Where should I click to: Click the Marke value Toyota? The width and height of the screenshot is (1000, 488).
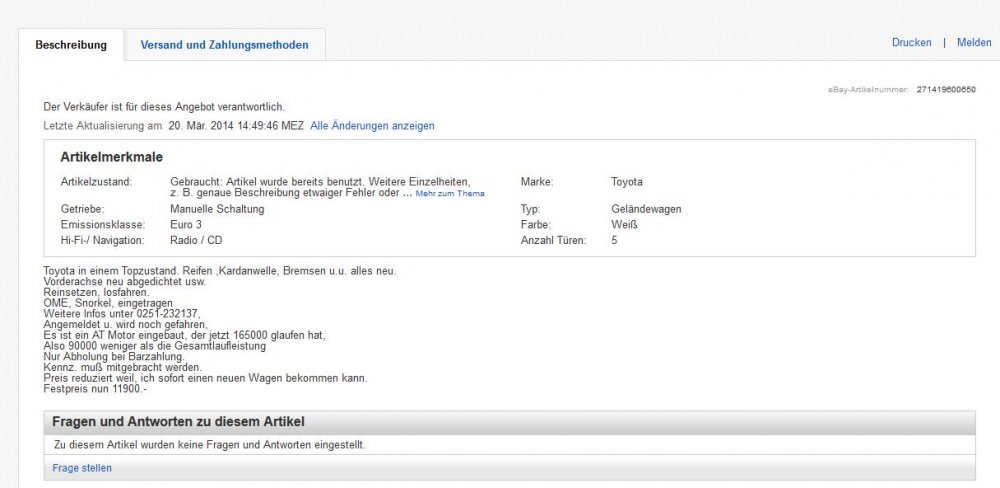coord(627,182)
